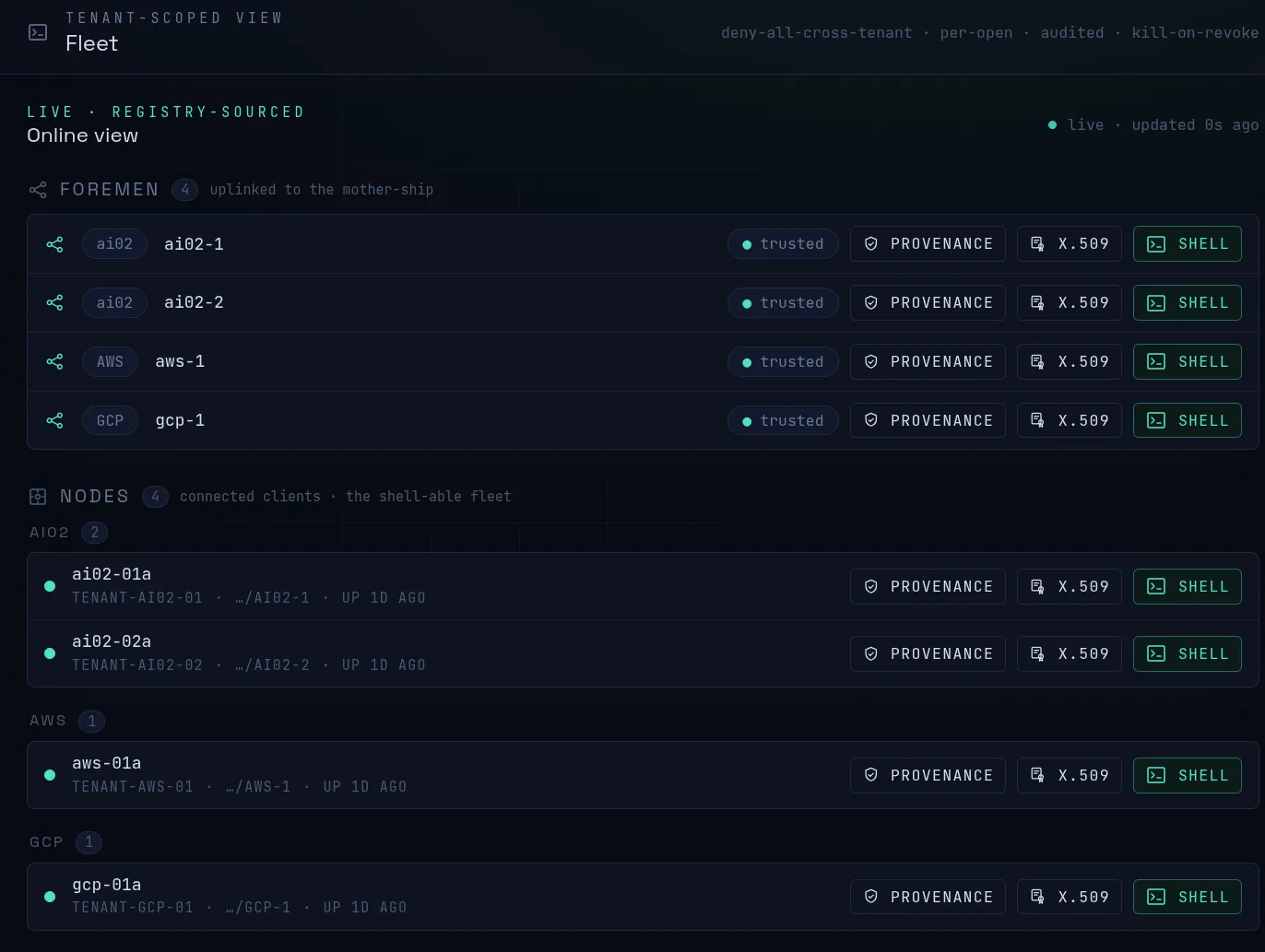View provenance for foreman ai02-1
The image size is (1265, 952).
pyautogui.click(x=928, y=244)
